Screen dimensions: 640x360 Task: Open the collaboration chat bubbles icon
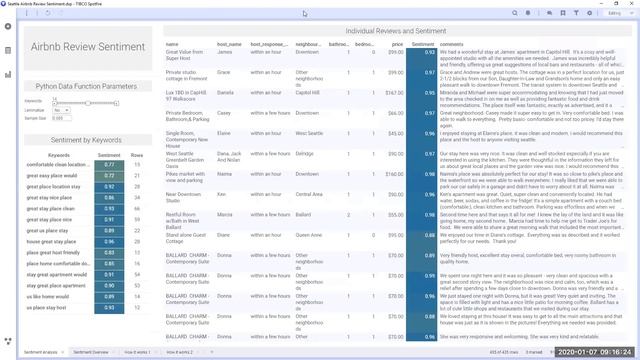point(549,13)
